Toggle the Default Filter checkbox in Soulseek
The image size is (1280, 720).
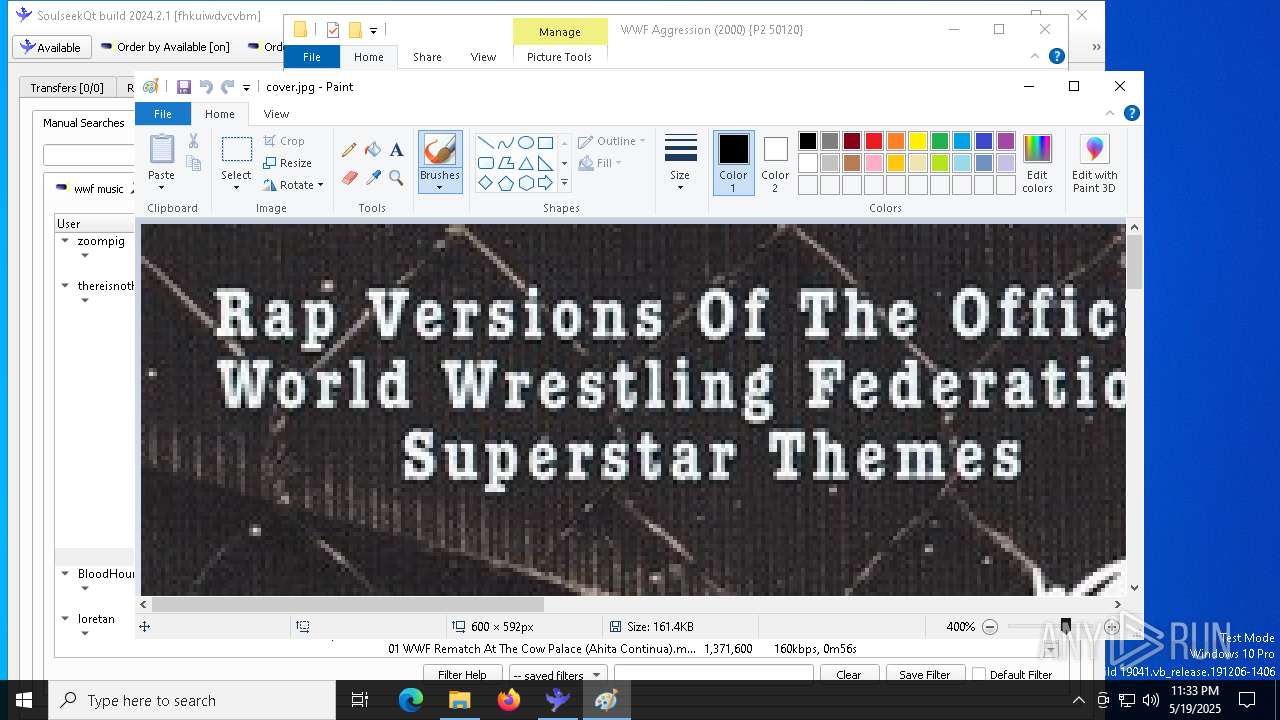(x=979, y=675)
